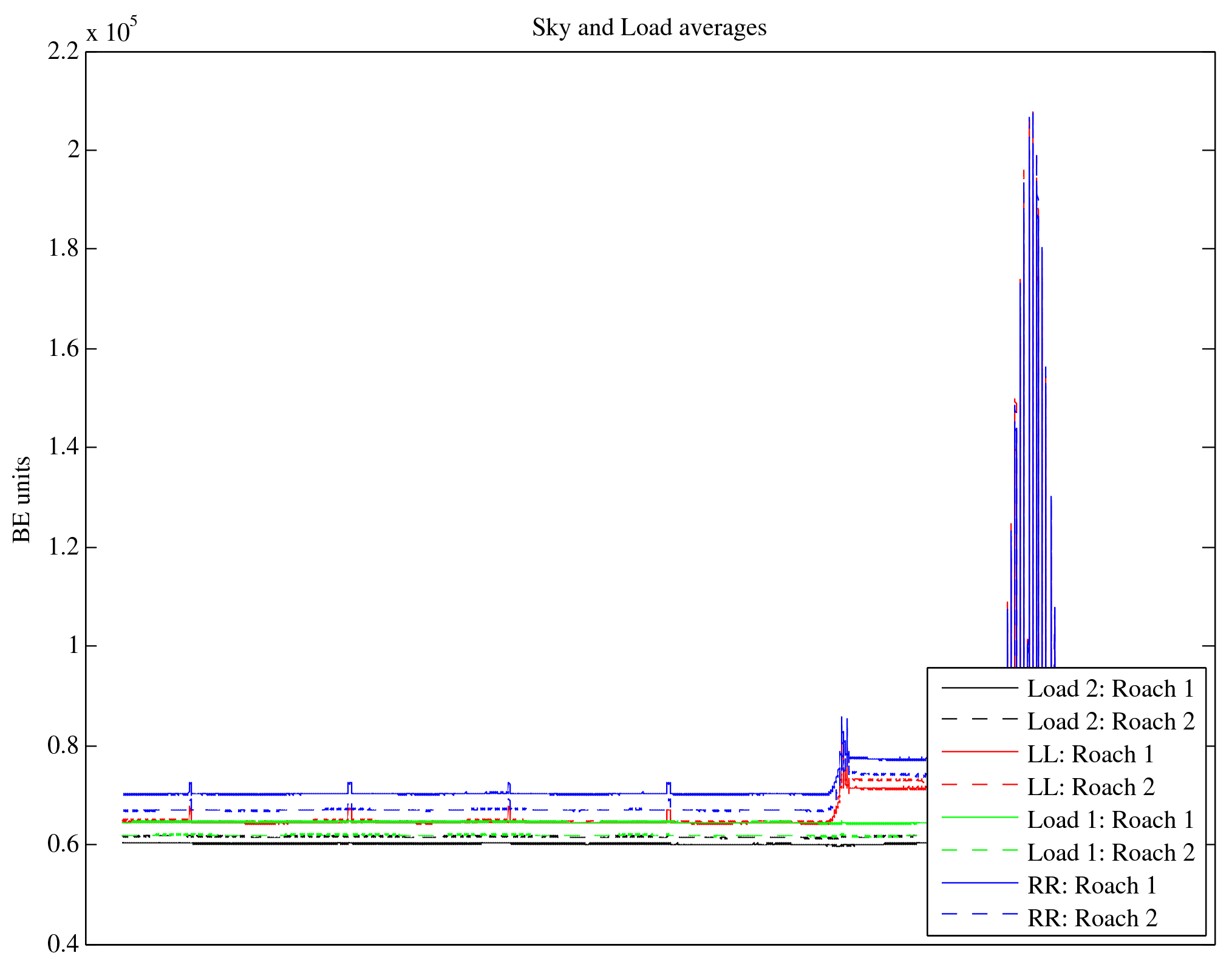Viewport: 1232px width, 967px height.
Task: Select the 'Load 1: Roach 1' legend entry
Action: (1111, 820)
